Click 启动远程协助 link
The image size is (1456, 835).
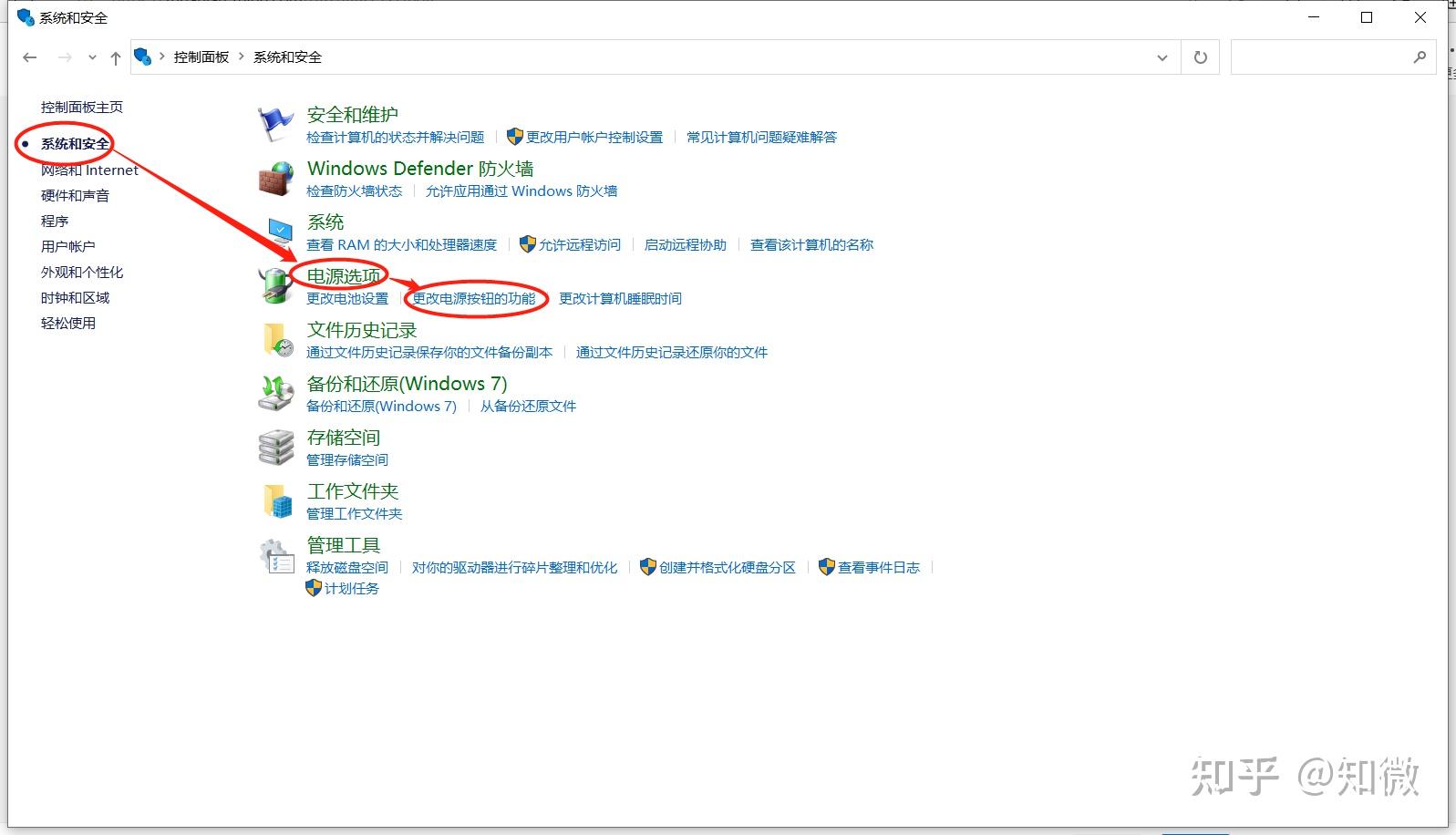(x=686, y=244)
